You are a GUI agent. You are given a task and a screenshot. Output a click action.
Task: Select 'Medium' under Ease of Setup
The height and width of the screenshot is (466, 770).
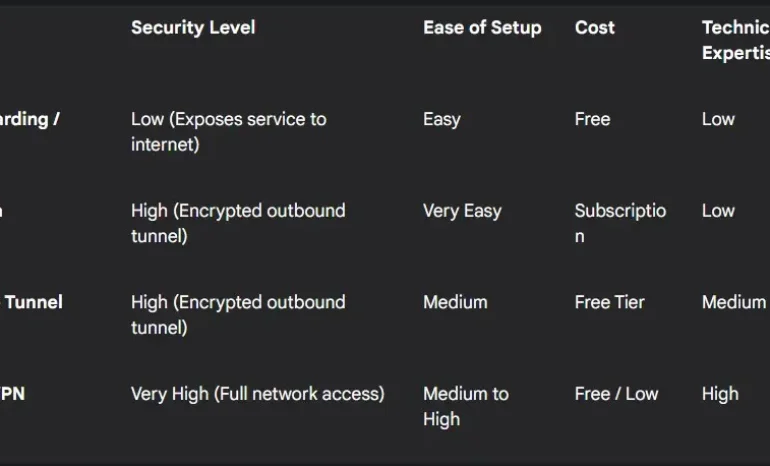455,302
